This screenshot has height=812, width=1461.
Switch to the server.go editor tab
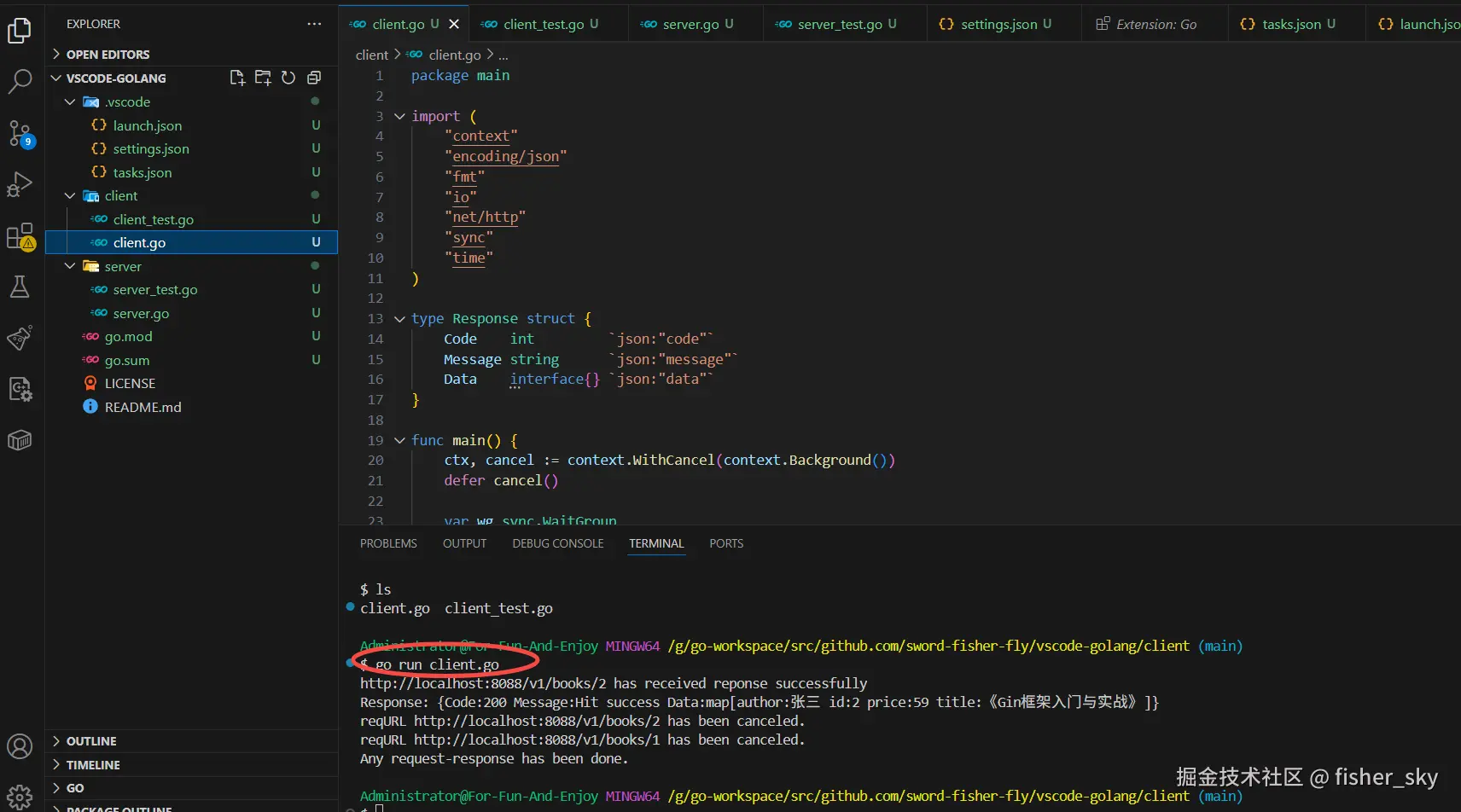tap(697, 24)
